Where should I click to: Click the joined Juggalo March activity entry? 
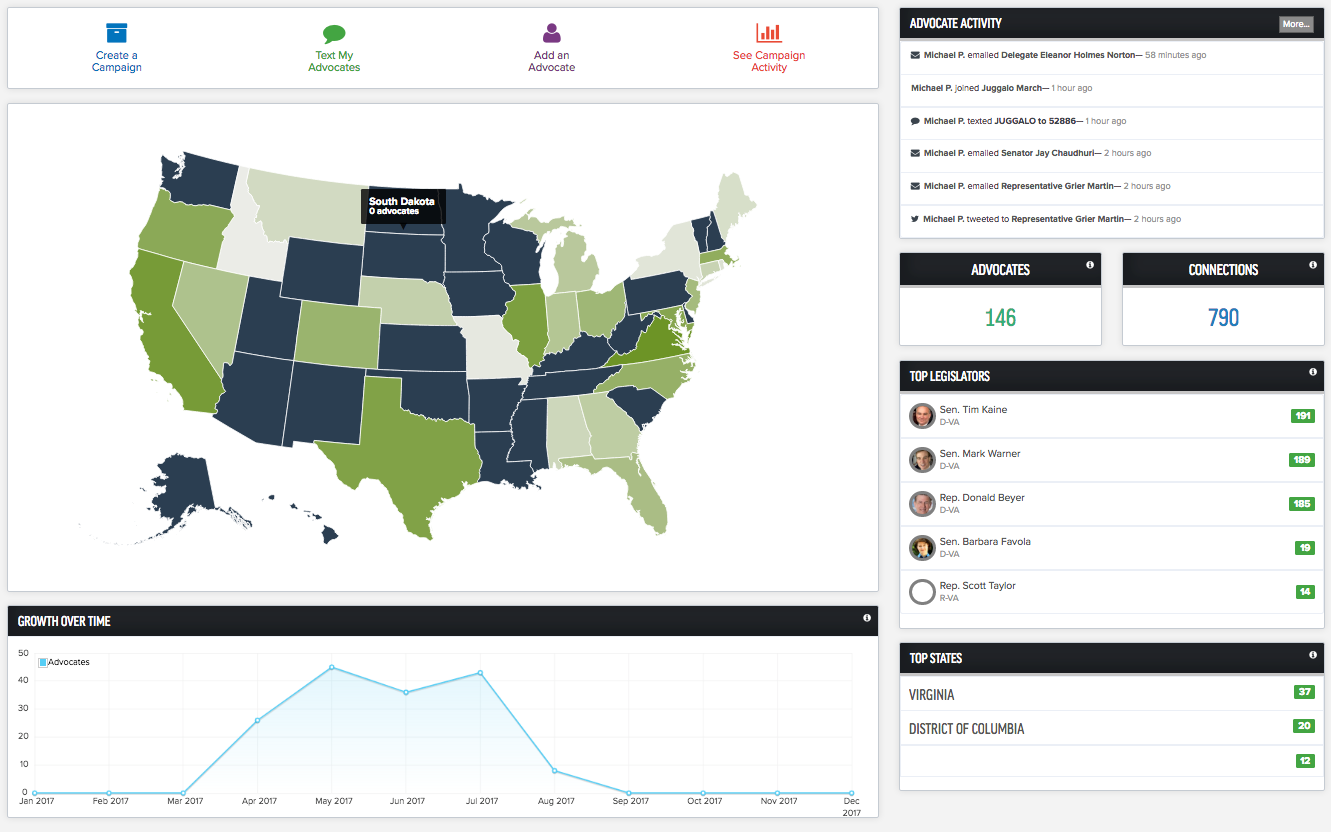point(1001,88)
